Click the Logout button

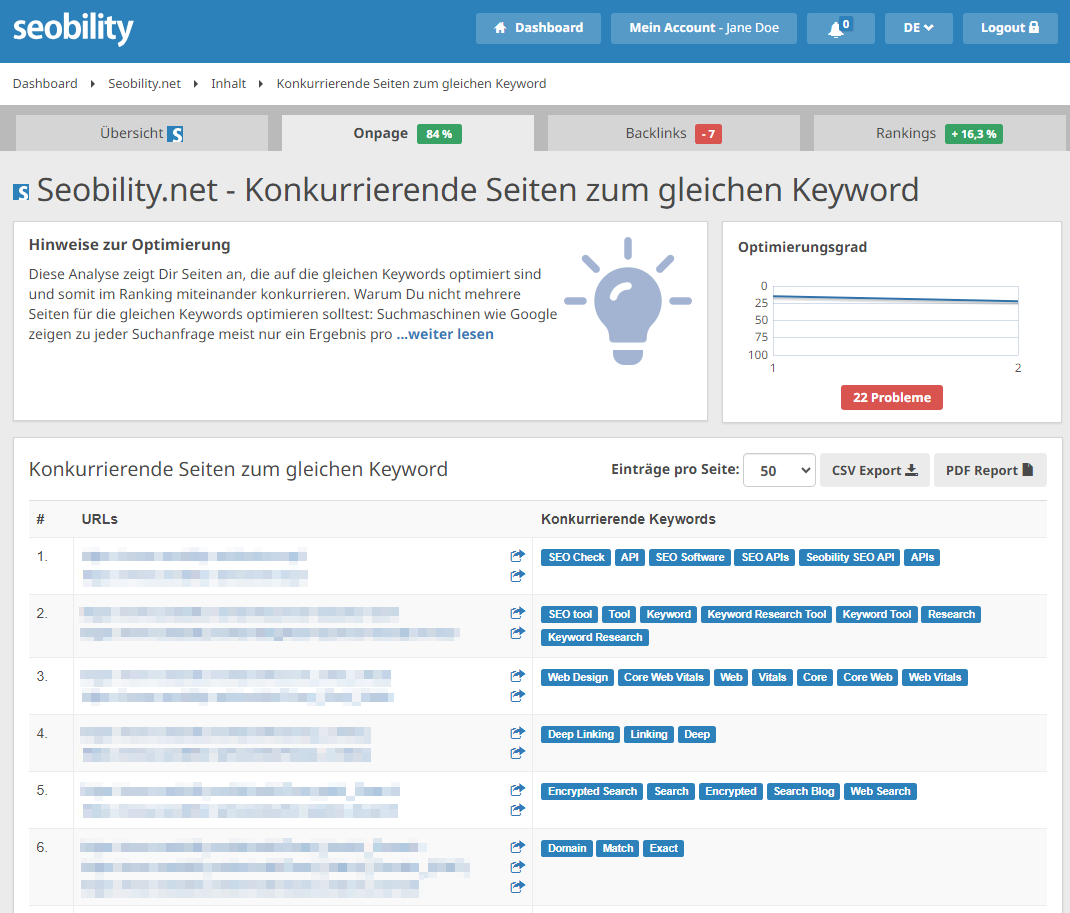1010,28
